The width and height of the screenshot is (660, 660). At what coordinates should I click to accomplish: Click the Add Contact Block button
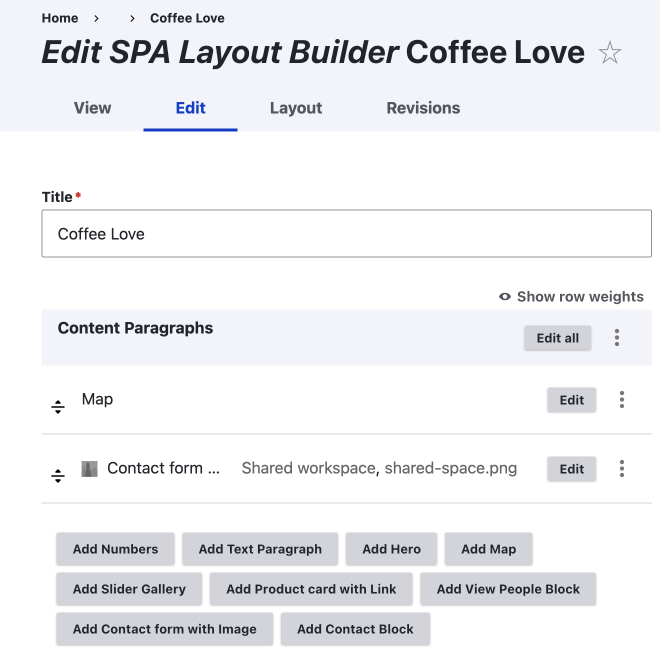tap(355, 629)
